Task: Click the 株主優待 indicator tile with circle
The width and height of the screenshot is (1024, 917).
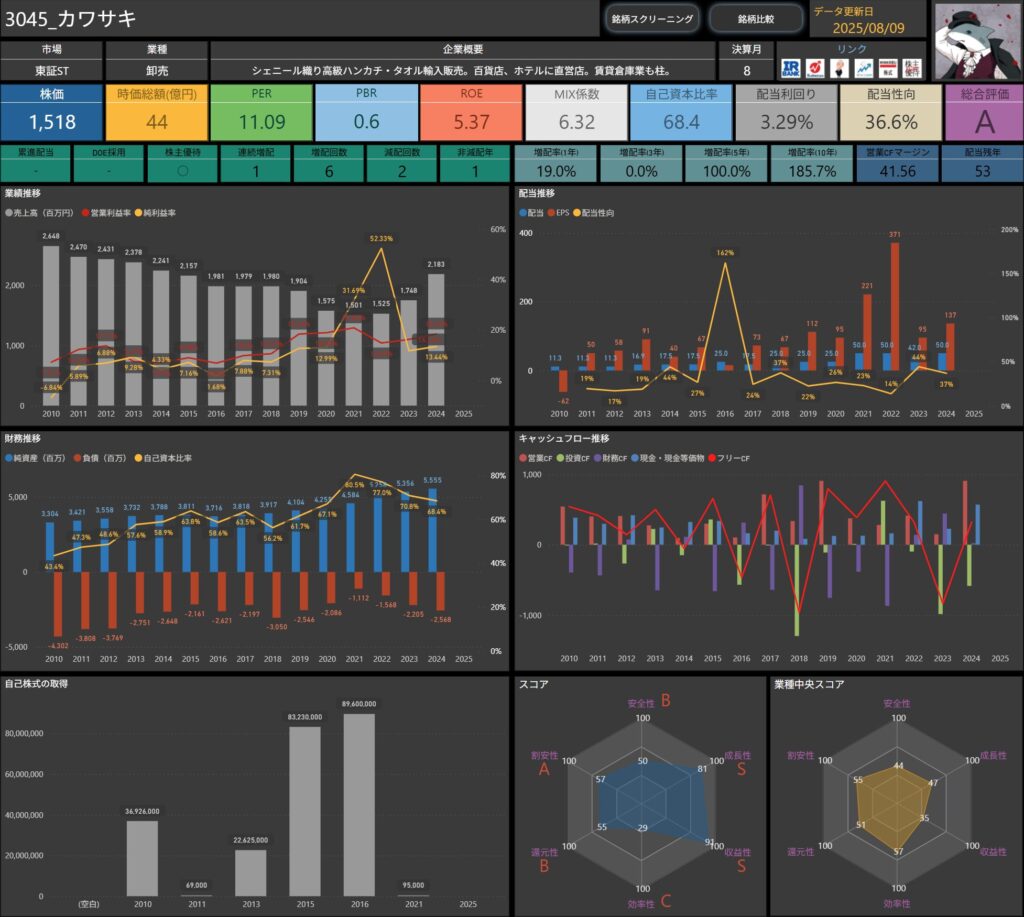Action: (x=182, y=163)
